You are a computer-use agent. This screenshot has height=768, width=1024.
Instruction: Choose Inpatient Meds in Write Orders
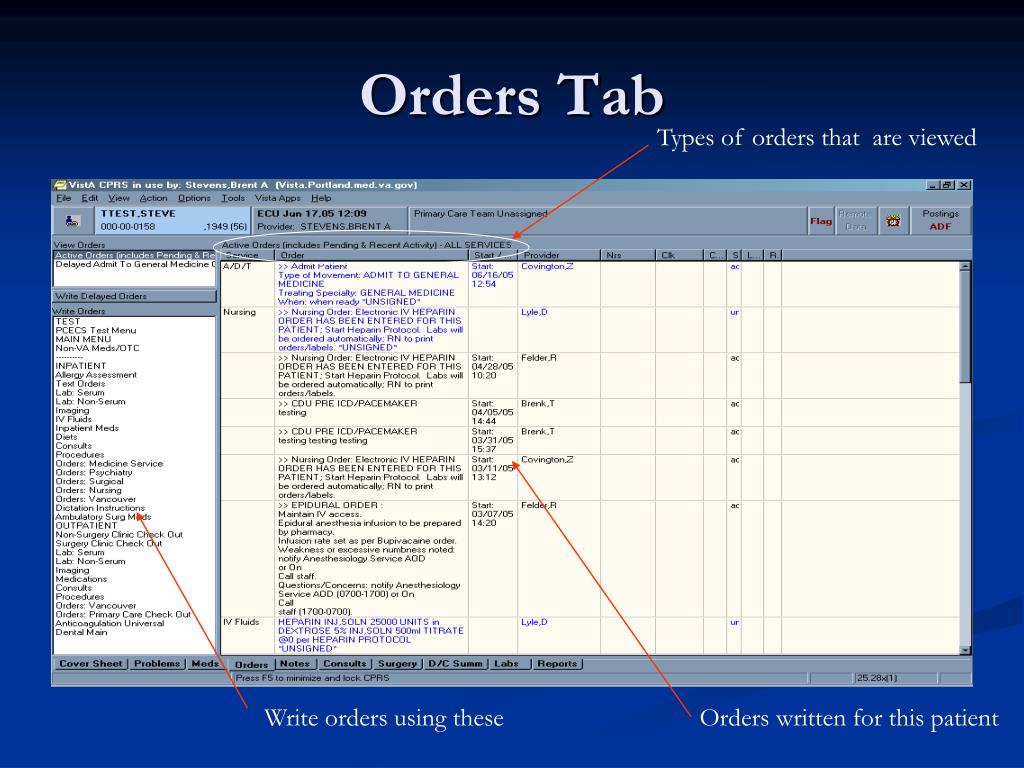pyautogui.click(x=87, y=428)
